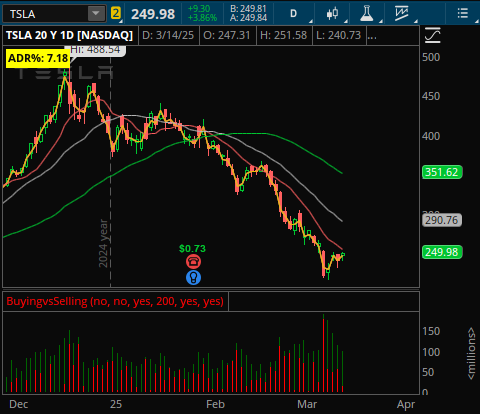Click the yellow link number 2 badge
Screen dimensions: 480x414
[116, 13]
